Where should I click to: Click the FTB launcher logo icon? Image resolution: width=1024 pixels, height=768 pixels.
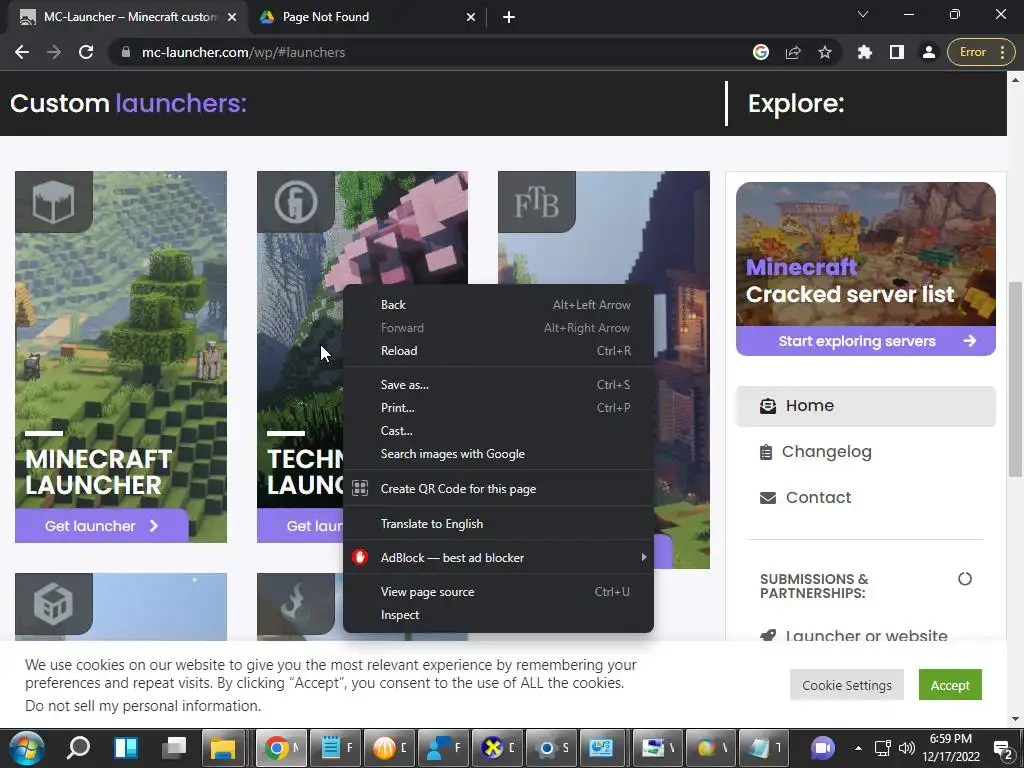(x=537, y=202)
